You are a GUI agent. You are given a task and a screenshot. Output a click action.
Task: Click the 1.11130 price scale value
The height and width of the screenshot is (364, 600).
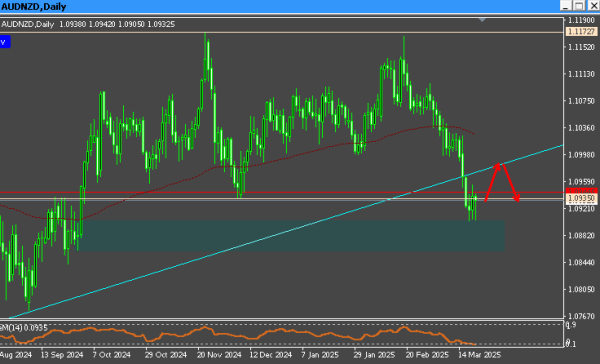[x=582, y=74]
